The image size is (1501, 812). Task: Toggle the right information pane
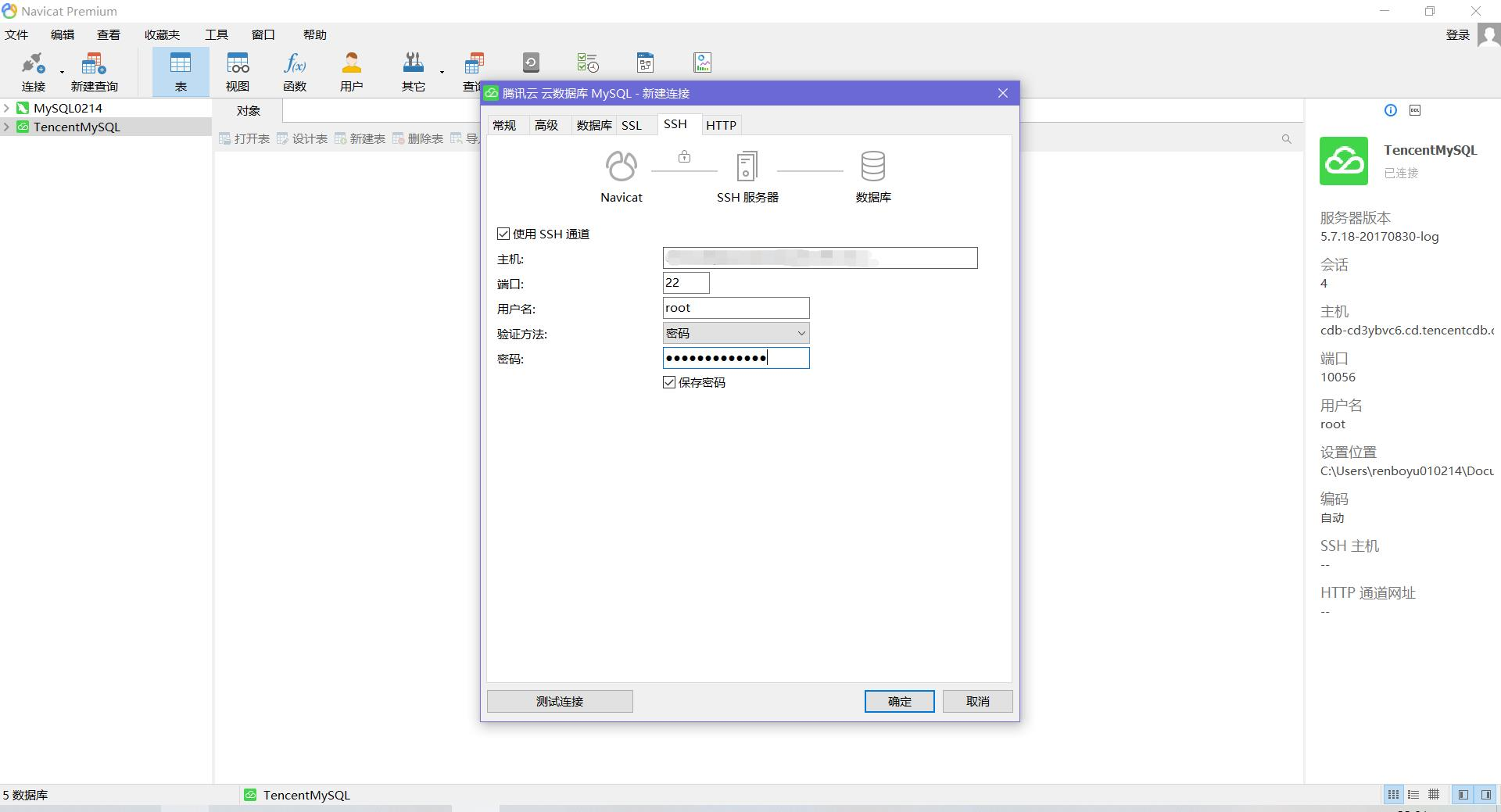point(1485,795)
